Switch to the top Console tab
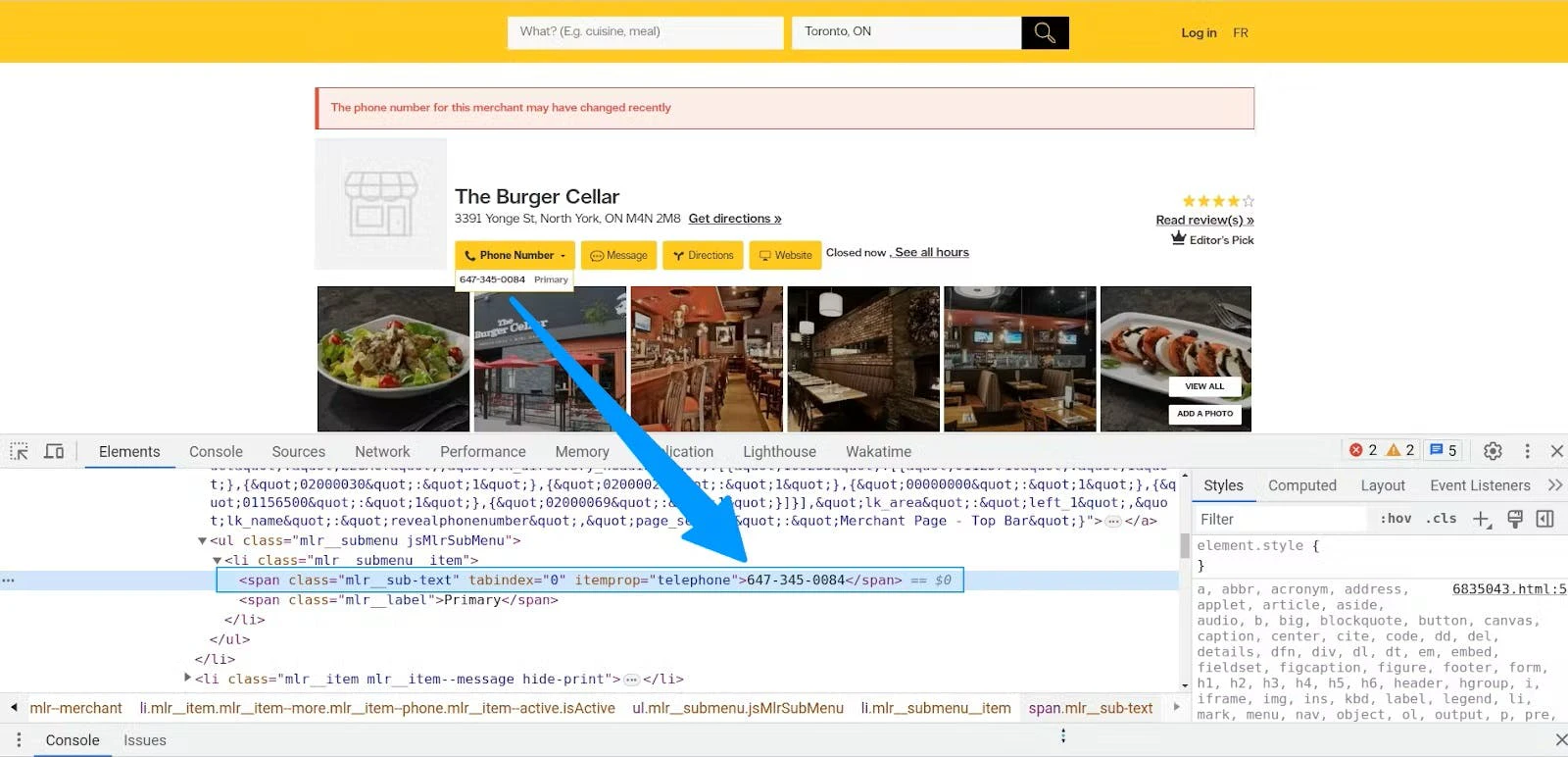 point(216,452)
